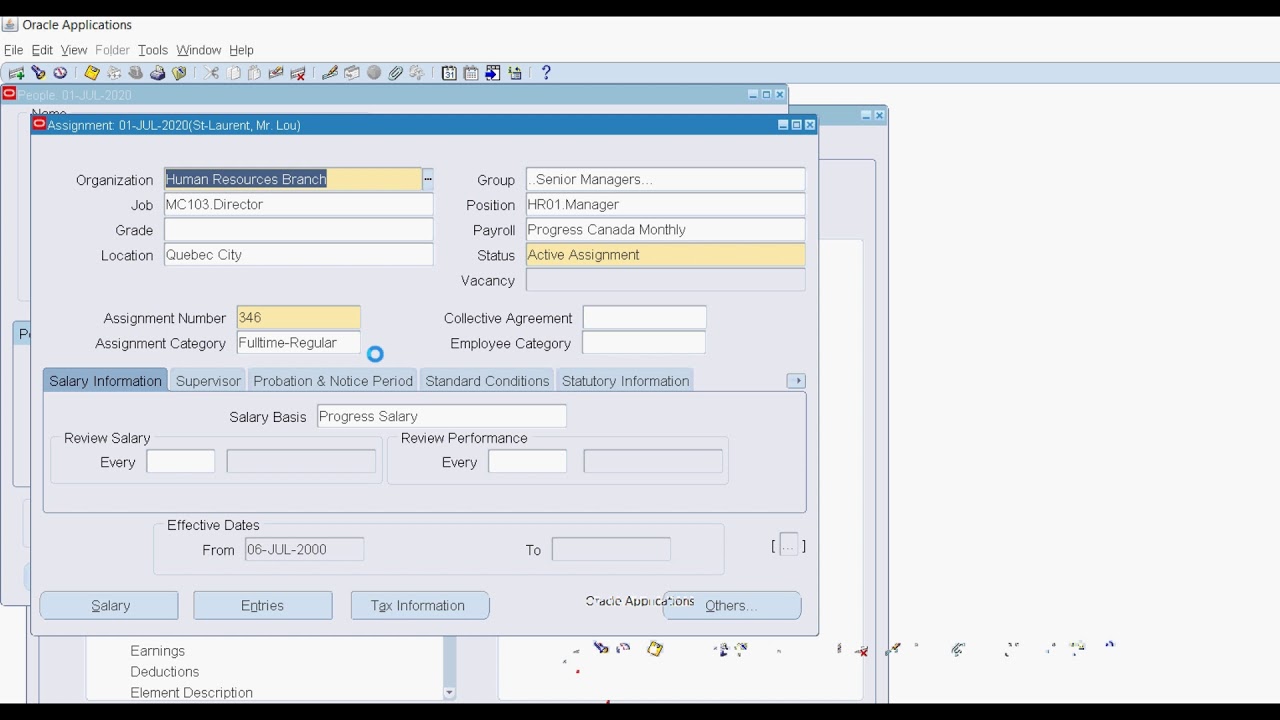Open the Folder menu
The width and height of the screenshot is (1280, 720).
click(112, 50)
